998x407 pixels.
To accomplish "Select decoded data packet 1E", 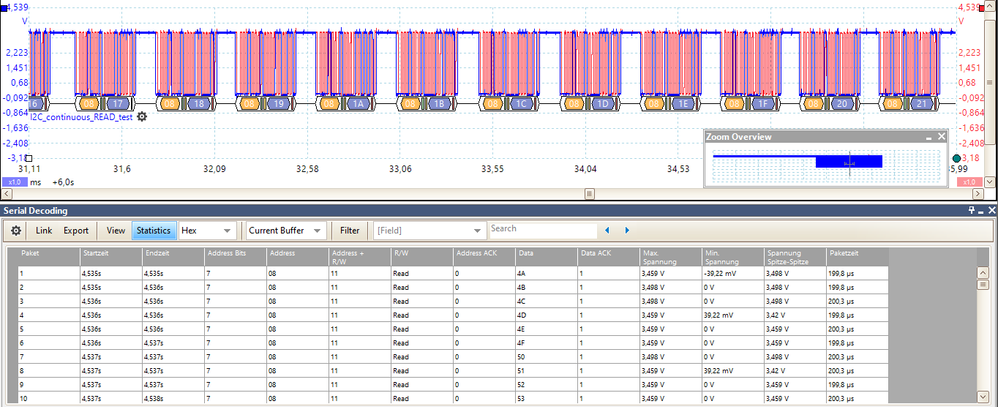I will pyautogui.click(x=684, y=103).
